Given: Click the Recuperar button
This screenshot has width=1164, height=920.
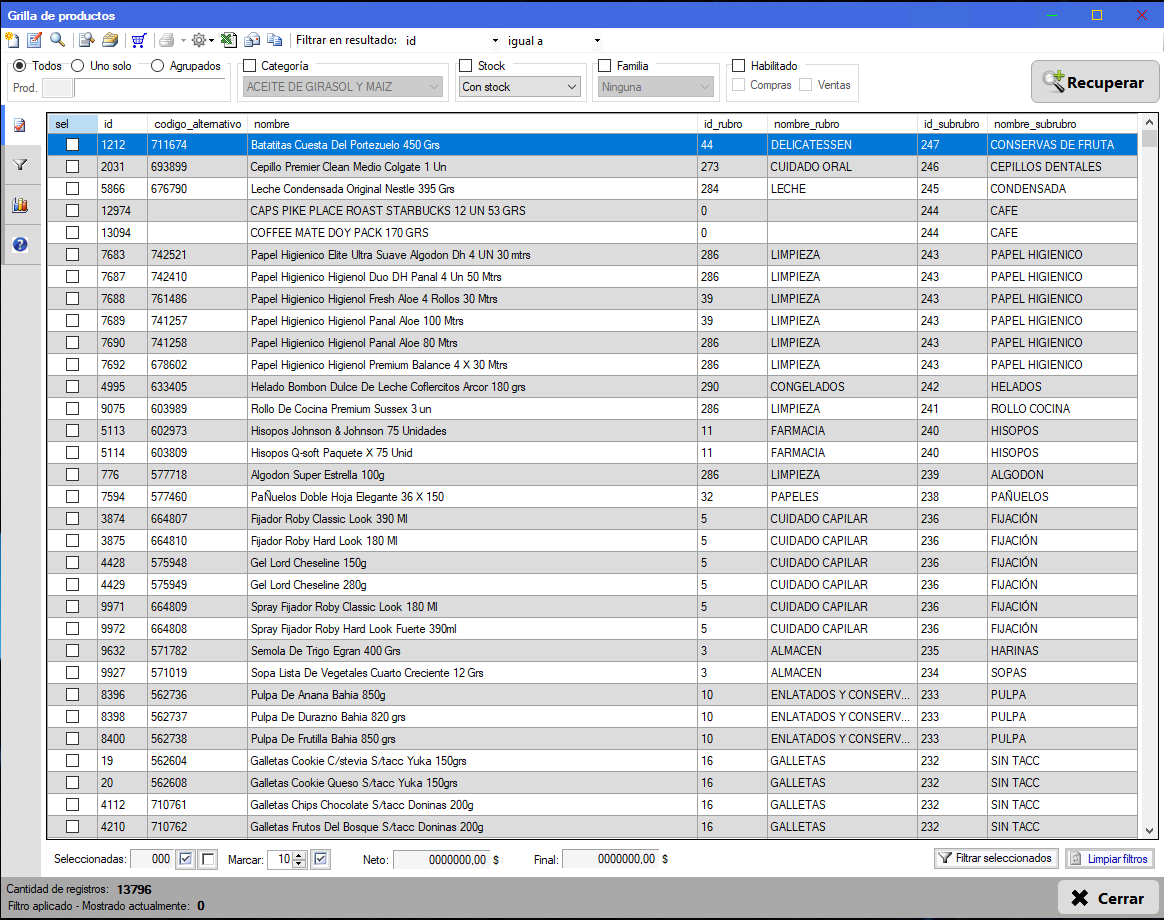Looking at the screenshot, I should tap(1095, 82).
